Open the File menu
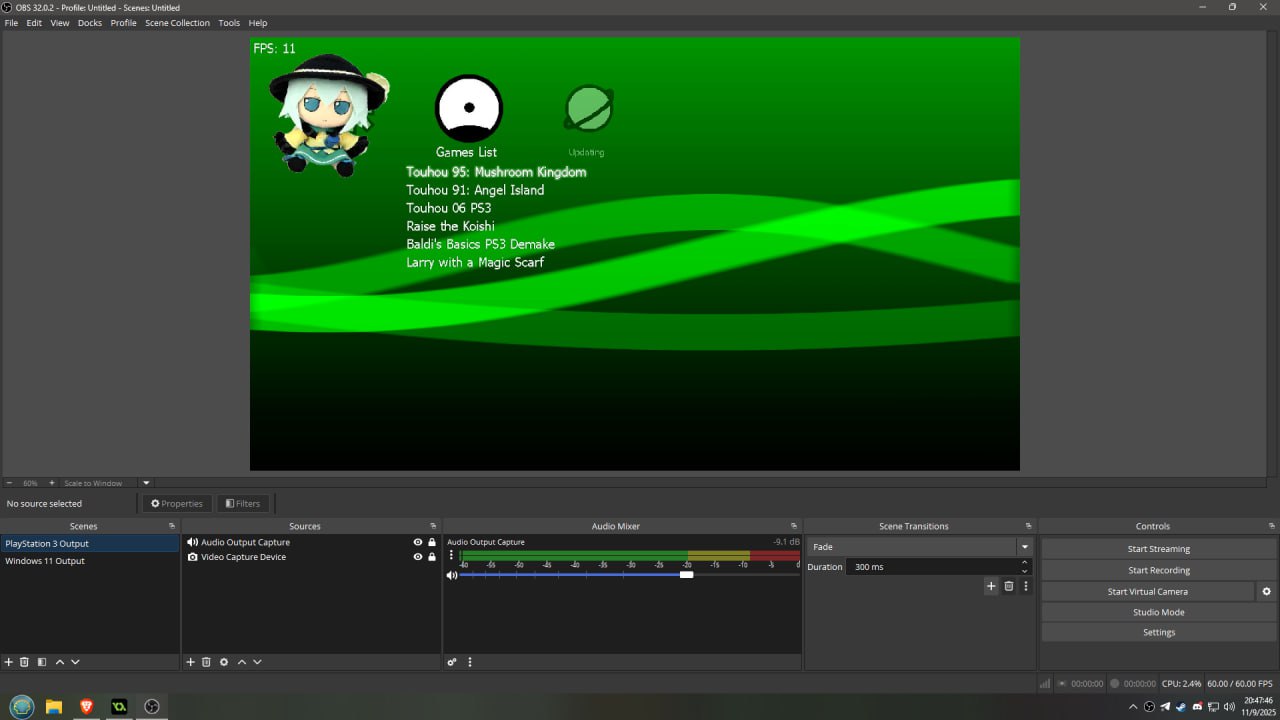1280x720 pixels. click(11, 23)
